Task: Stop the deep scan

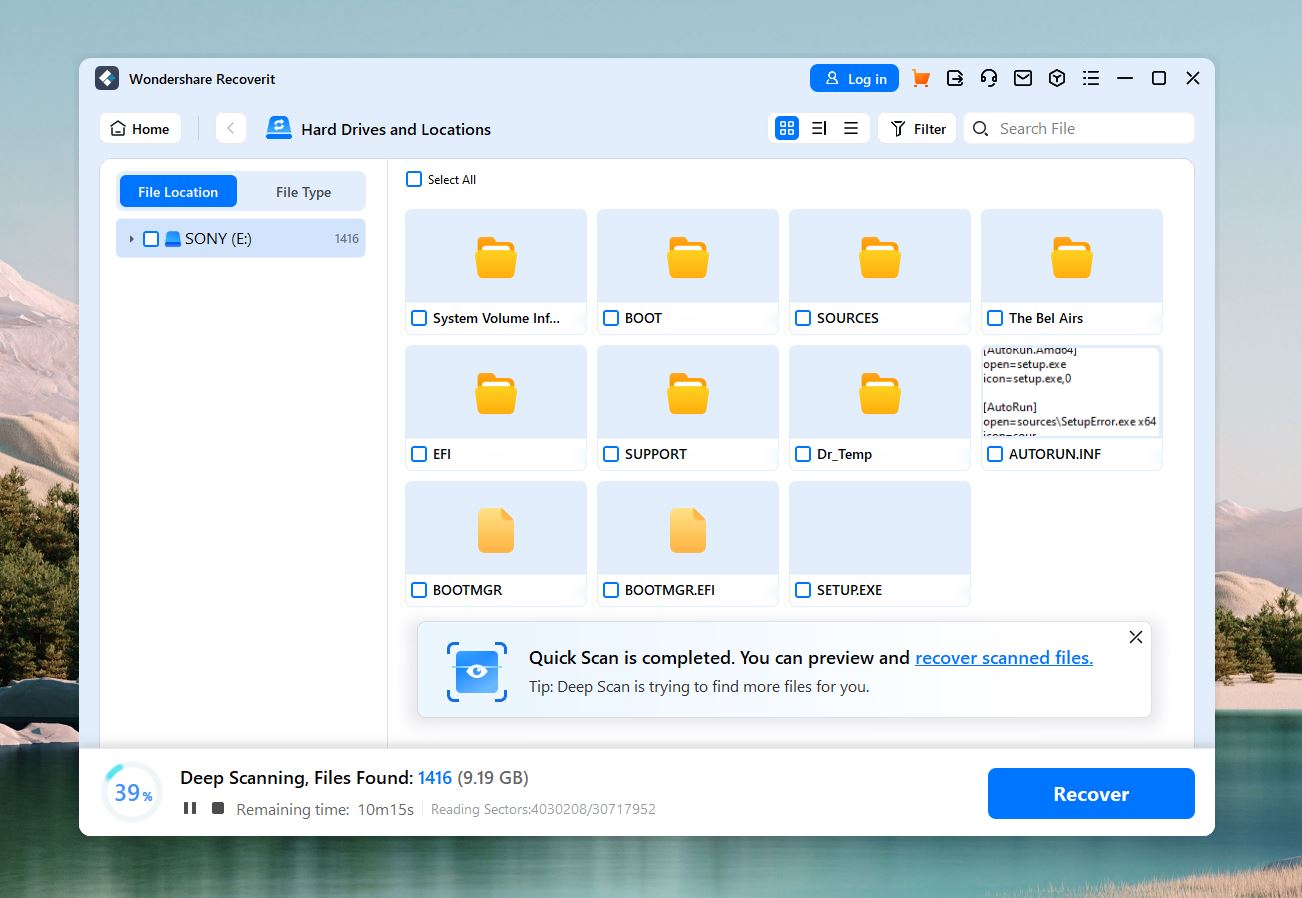Action: (x=218, y=808)
